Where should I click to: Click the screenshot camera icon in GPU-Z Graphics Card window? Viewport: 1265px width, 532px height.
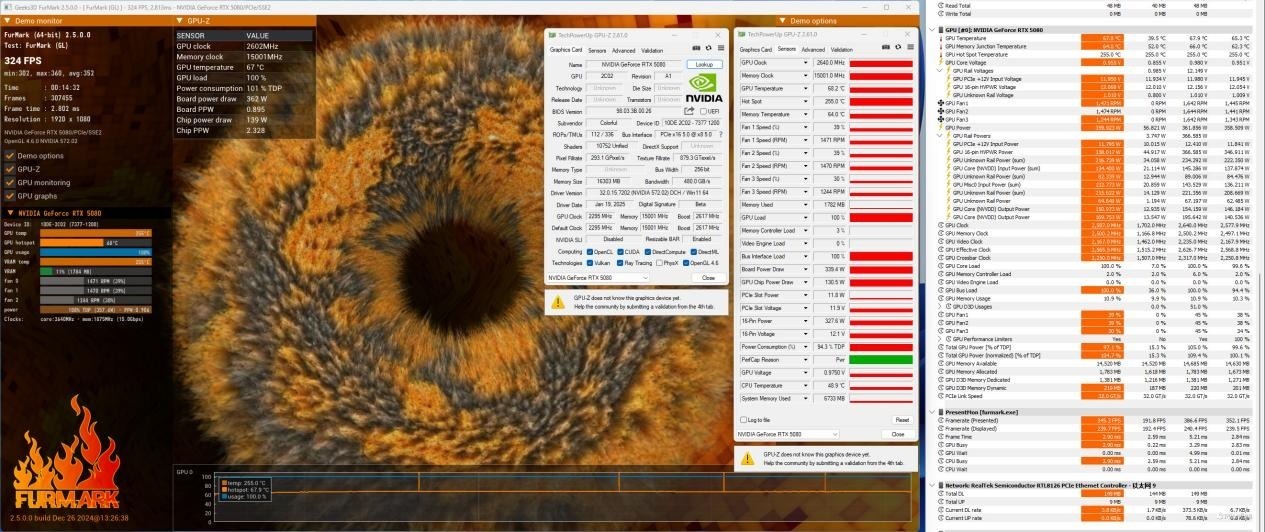695,49
